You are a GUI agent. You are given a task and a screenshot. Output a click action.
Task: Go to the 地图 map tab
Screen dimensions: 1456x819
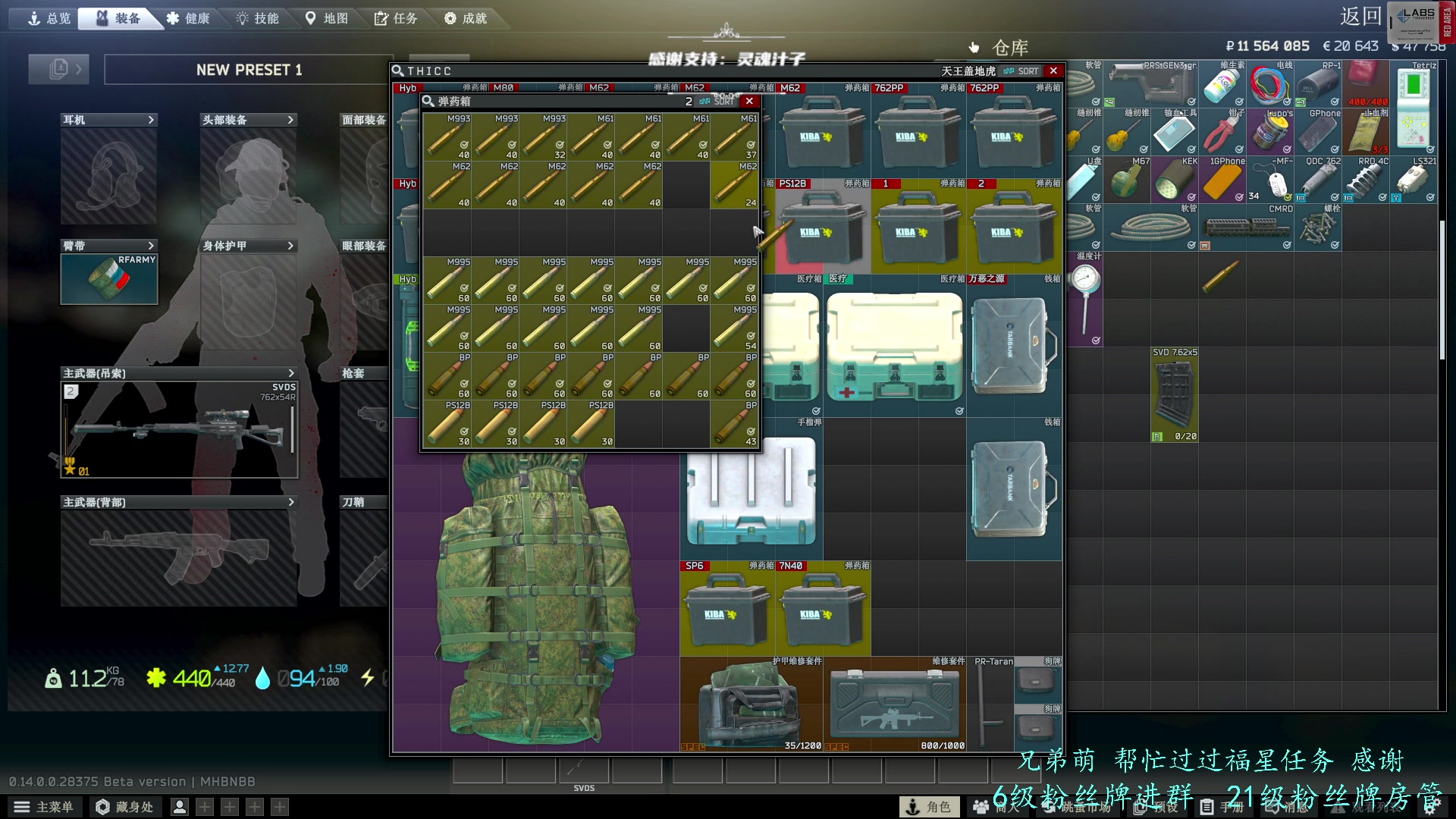pos(327,18)
